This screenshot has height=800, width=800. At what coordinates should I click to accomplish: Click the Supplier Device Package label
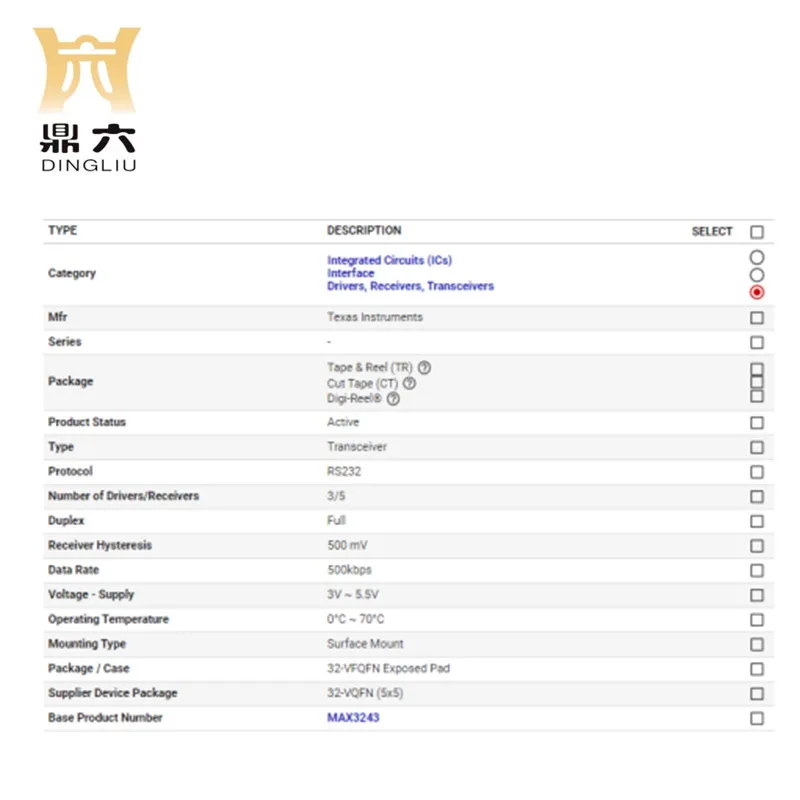pyautogui.click(x=113, y=693)
